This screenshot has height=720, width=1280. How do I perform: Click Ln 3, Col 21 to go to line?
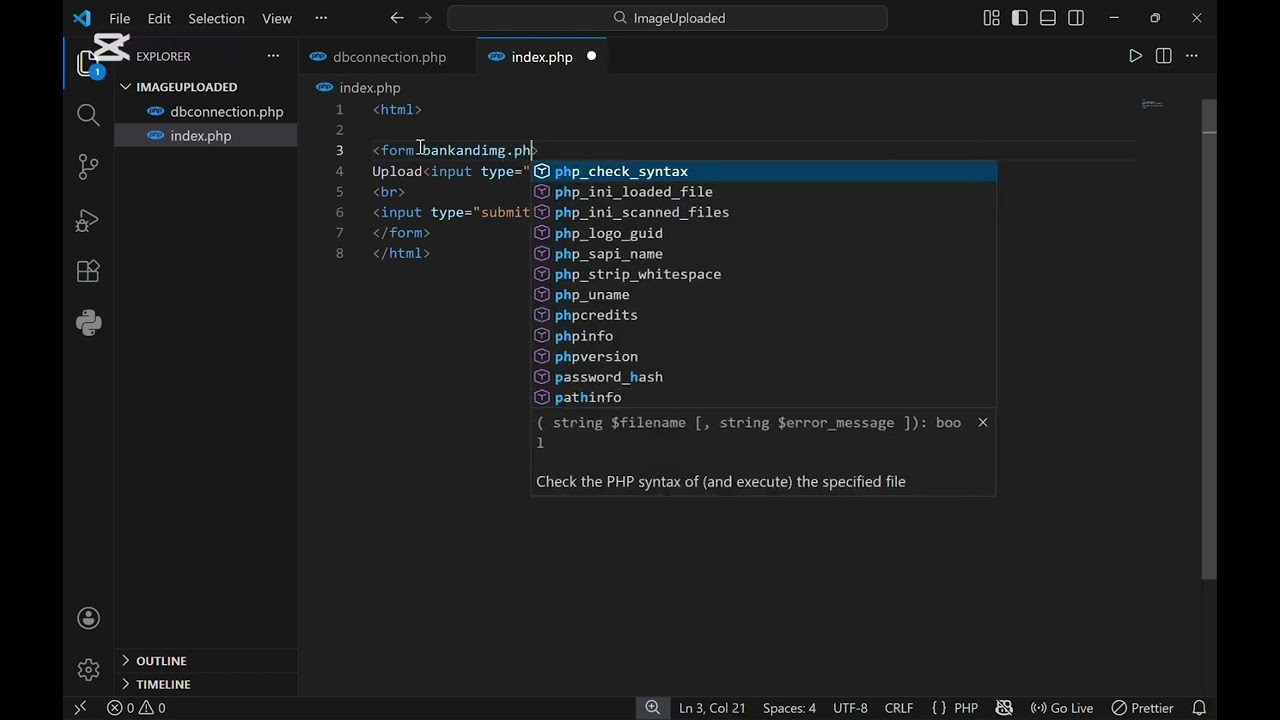(x=712, y=708)
